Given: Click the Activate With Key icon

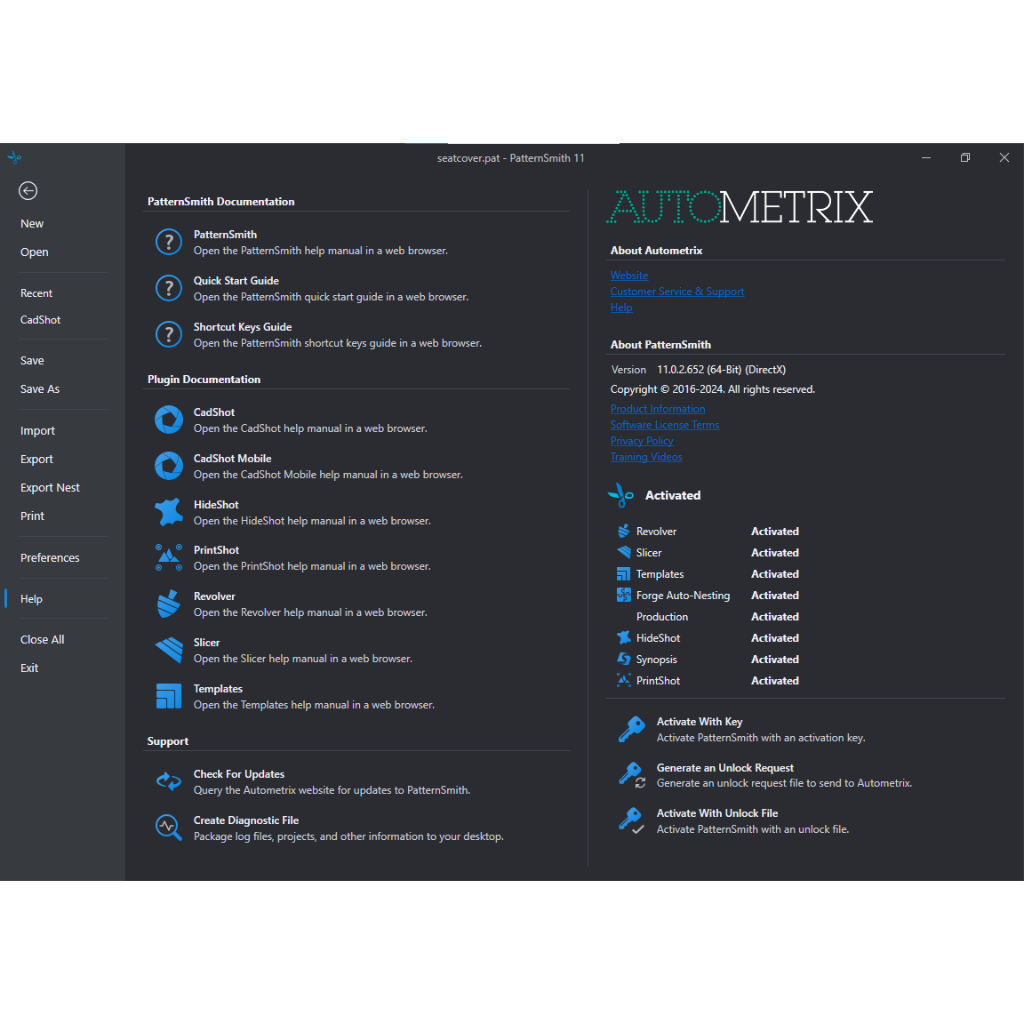Looking at the screenshot, I should (631, 729).
